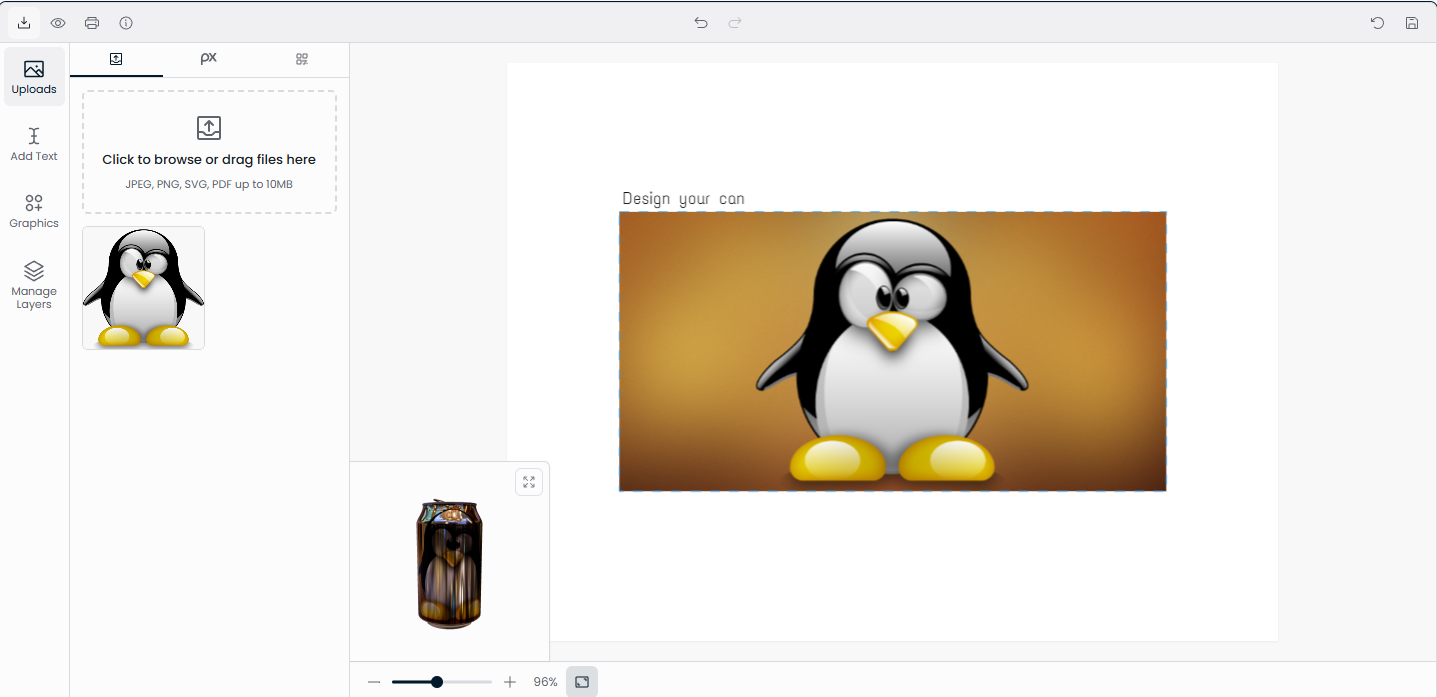Select the uploaded penguin thumbnail
The width and height of the screenshot is (1437, 697).
[143, 288]
